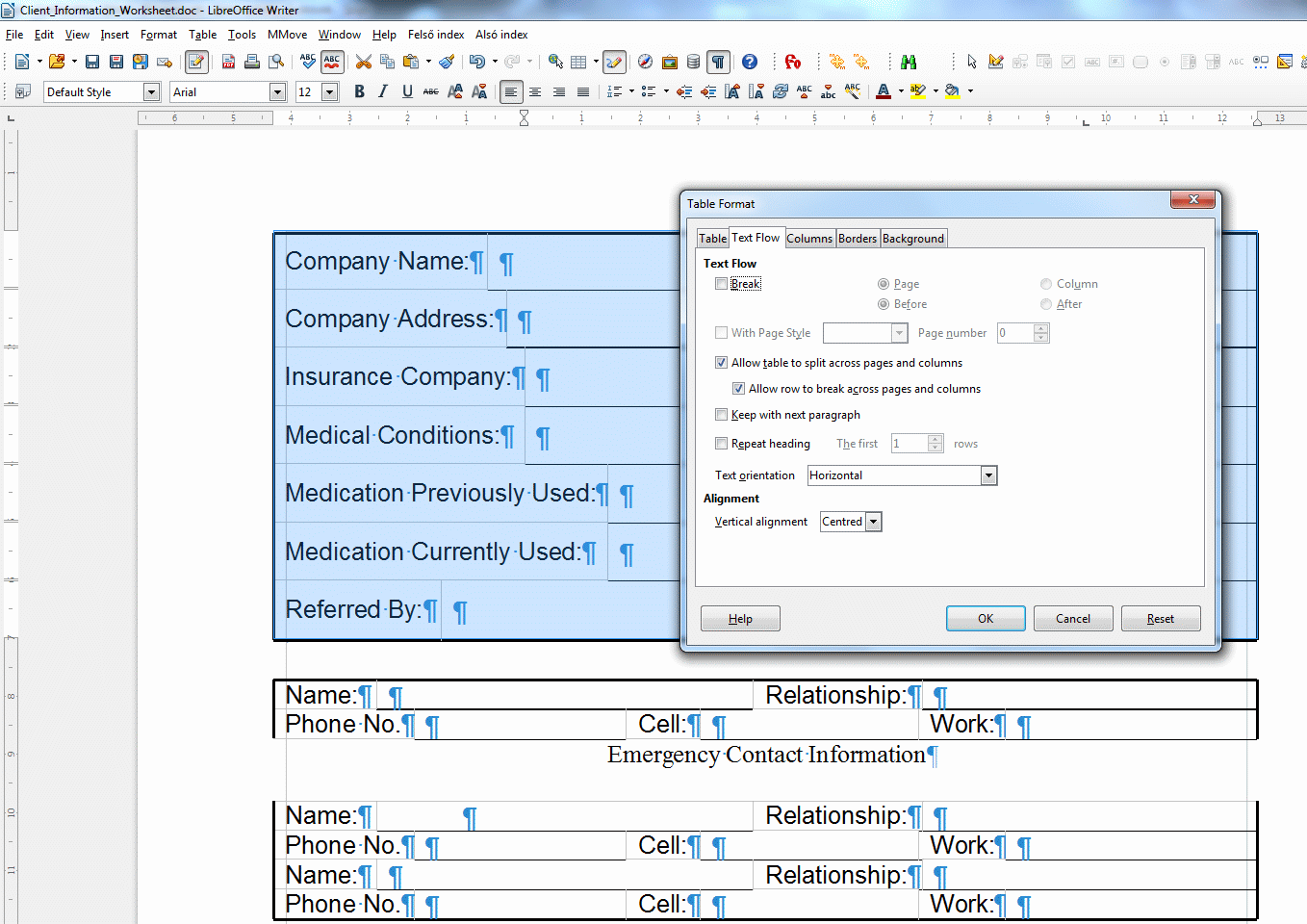Click the first-rows count field
Image resolution: width=1307 pixels, height=924 pixels.
[x=910, y=444]
